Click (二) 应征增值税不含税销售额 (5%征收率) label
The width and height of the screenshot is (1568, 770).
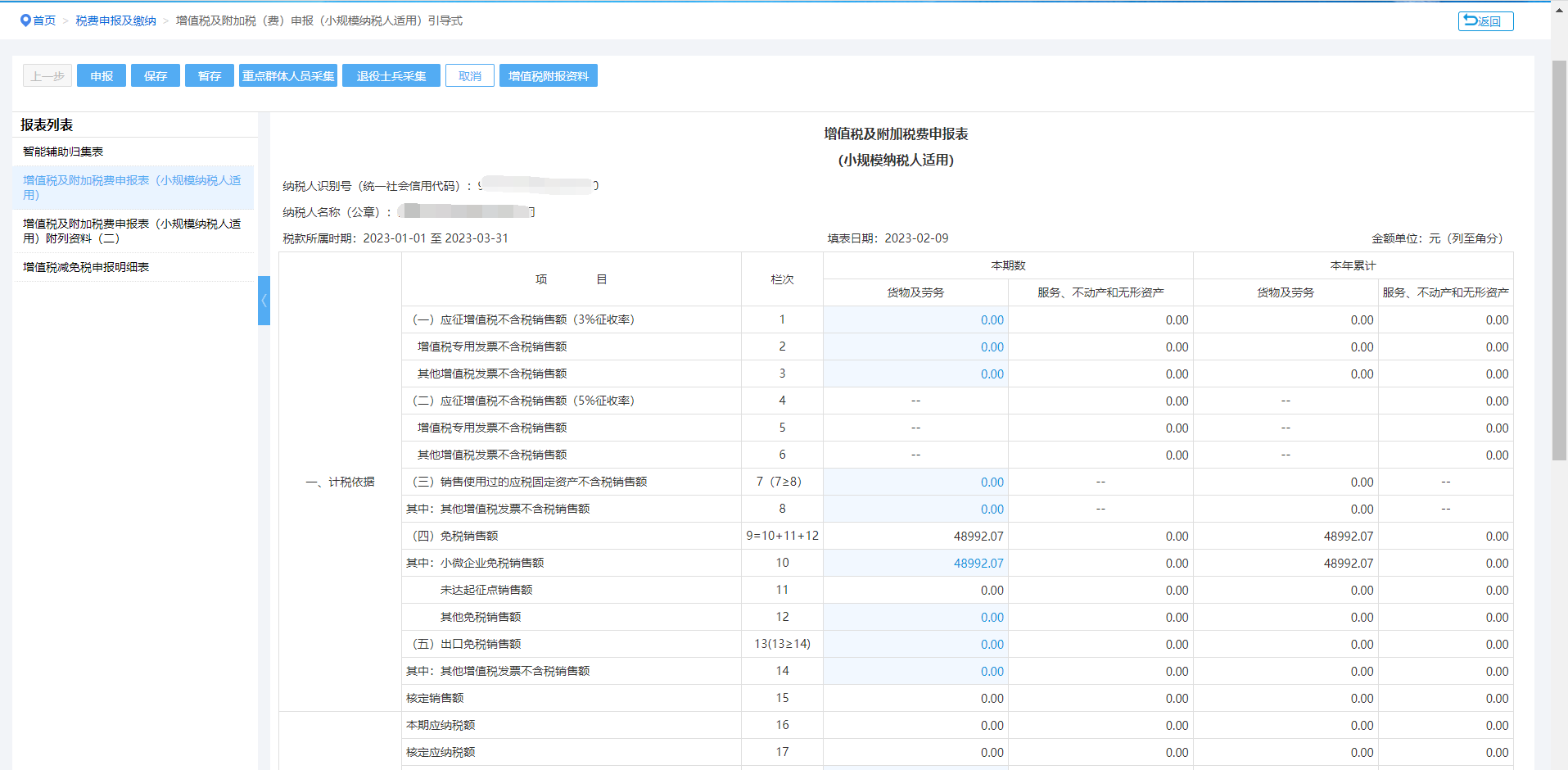click(x=523, y=401)
